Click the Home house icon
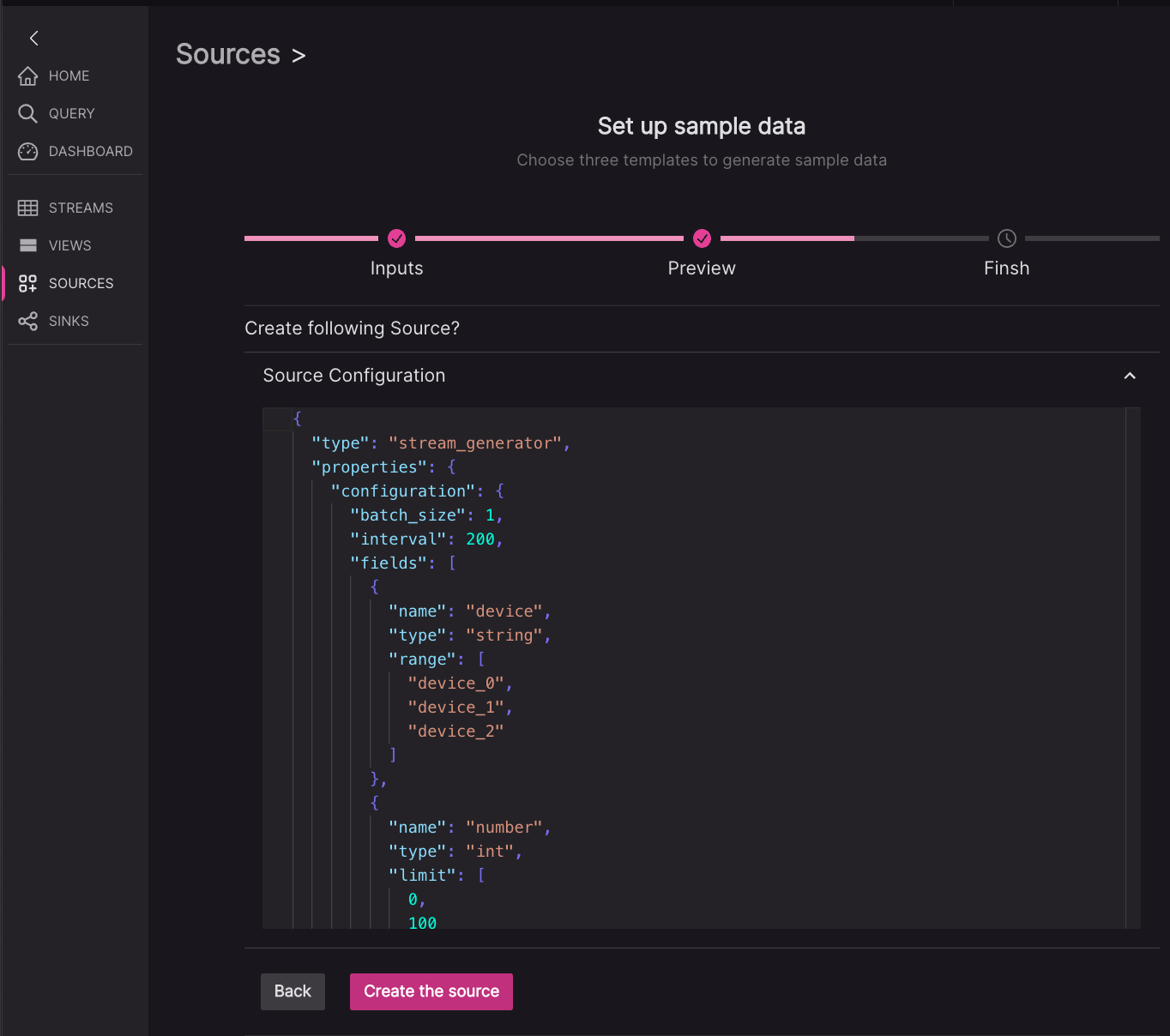 (28, 76)
